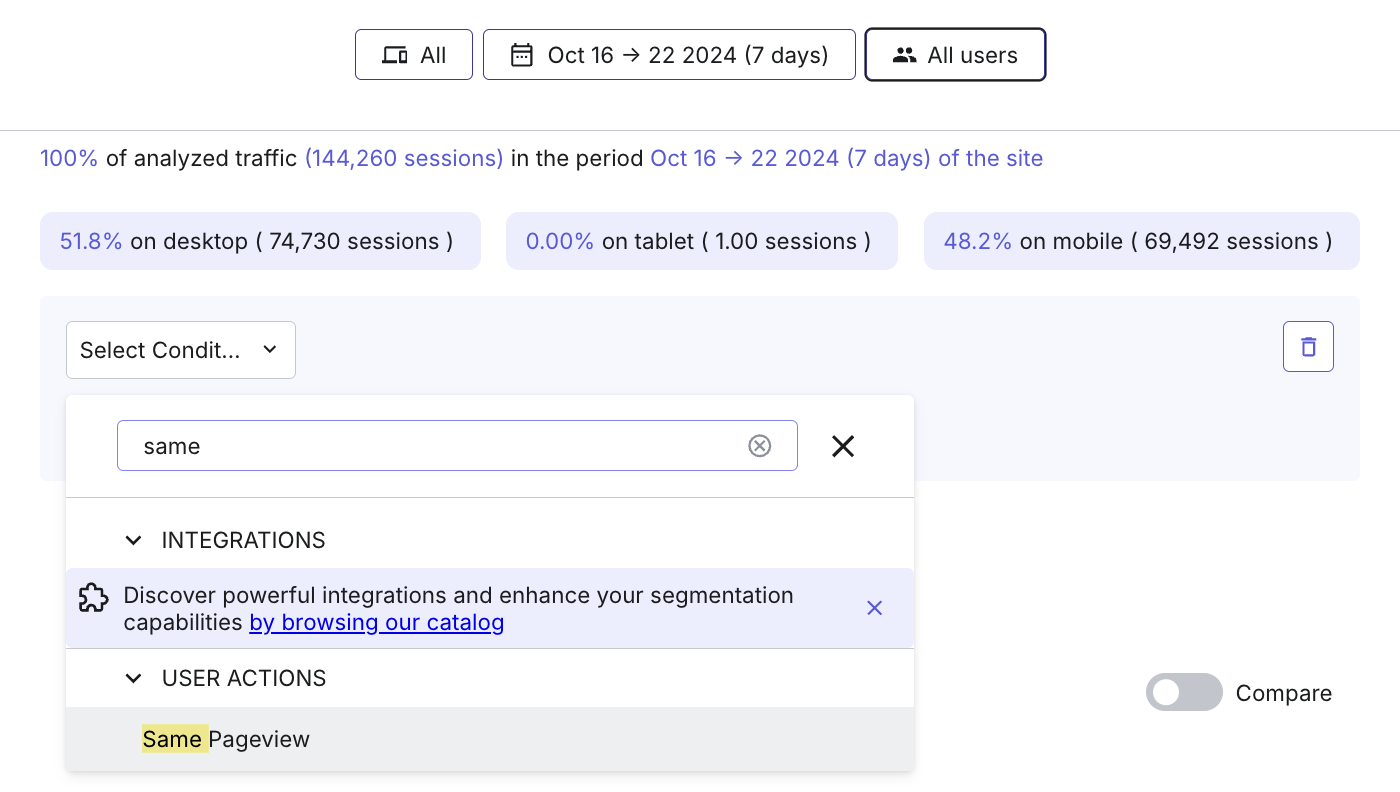
Task: Follow the 'by browsing our catalog' link
Action: pyautogui.click(x=377, y=622)
